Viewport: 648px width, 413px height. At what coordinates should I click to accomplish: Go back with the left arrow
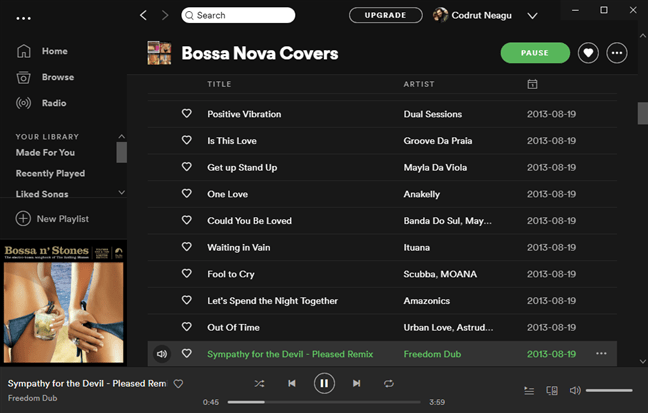click(143, 15)
